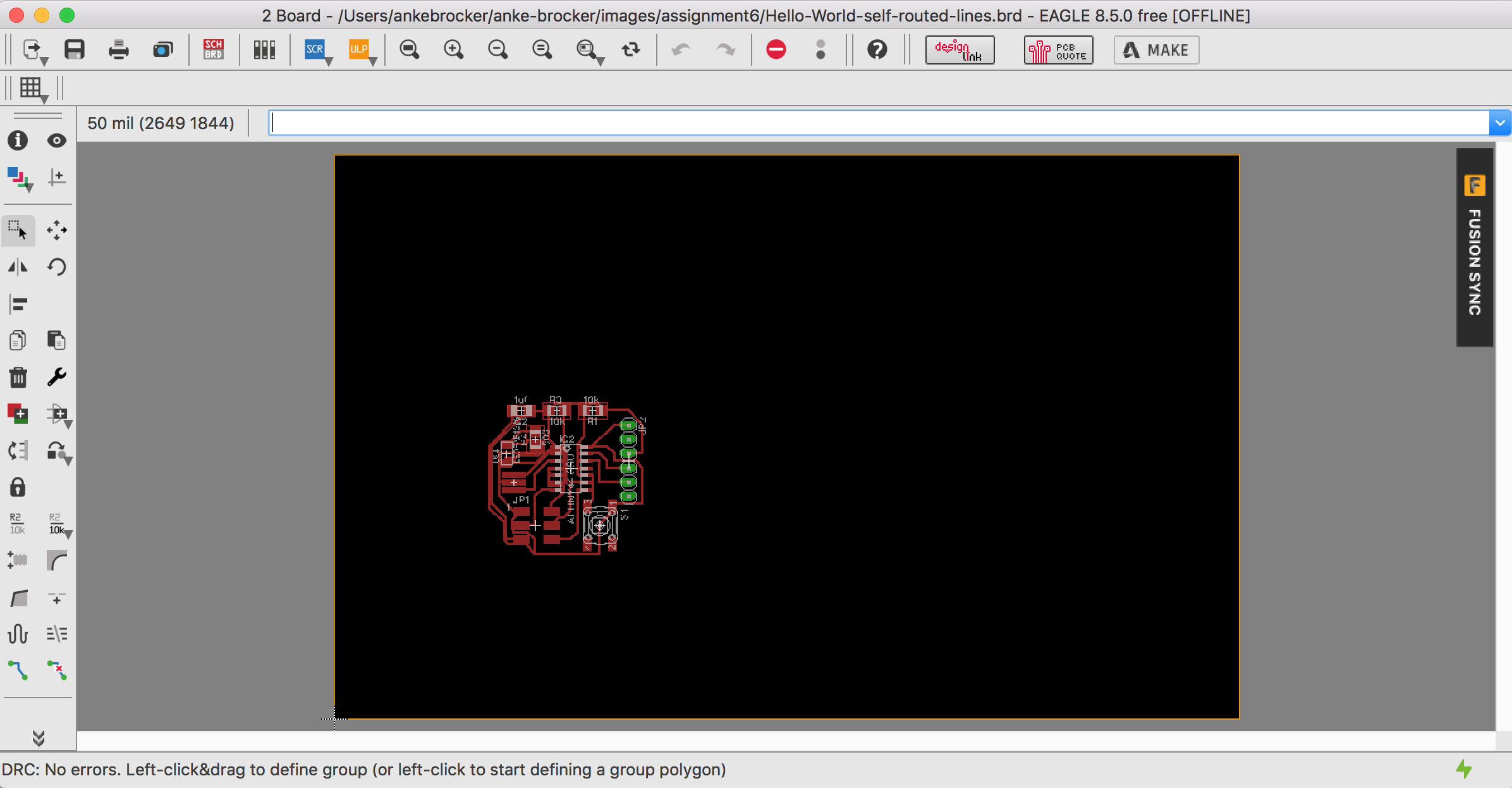Select the Route airwire tool

[18, 670]
